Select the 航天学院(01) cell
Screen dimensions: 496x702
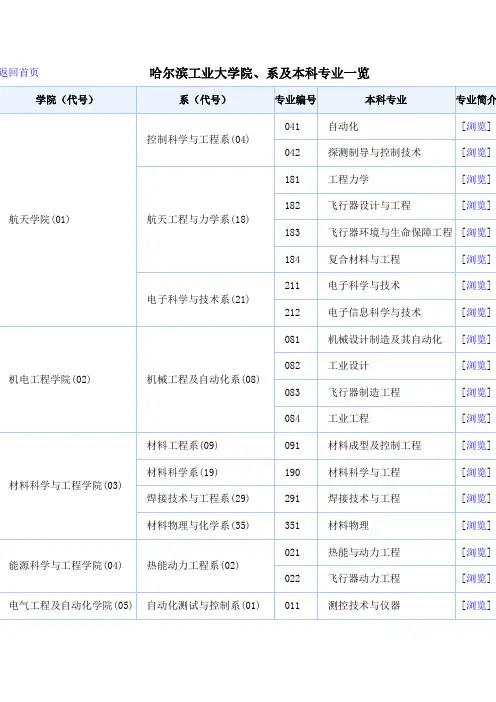click(x=68, y=220)
